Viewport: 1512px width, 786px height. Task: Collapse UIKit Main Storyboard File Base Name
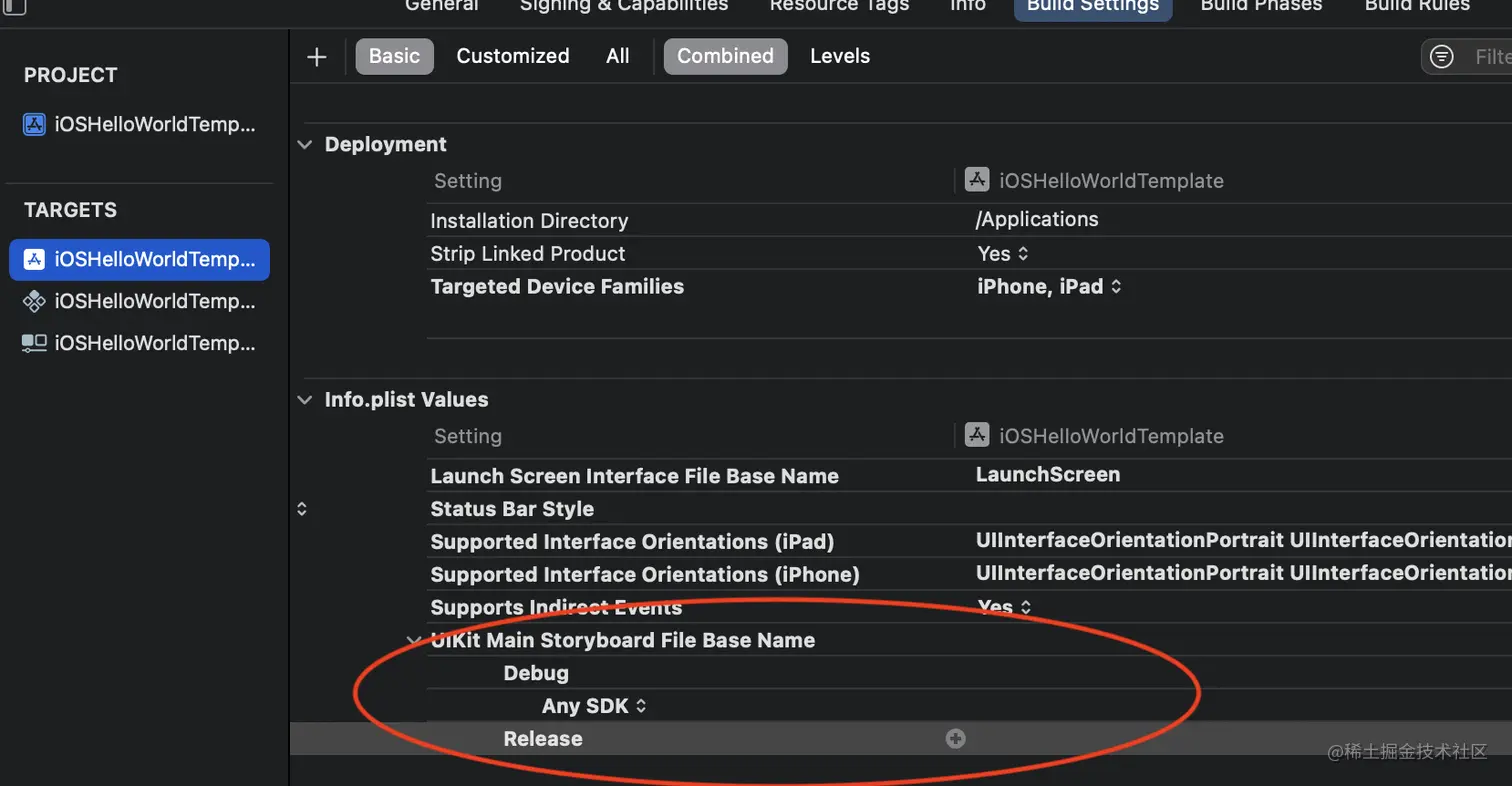click(413, 640)
